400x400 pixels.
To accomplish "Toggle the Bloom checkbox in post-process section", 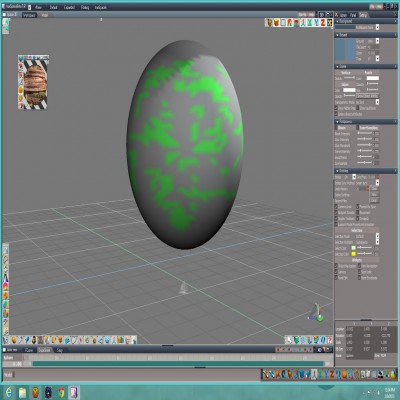I will click(x=337, y=128).
